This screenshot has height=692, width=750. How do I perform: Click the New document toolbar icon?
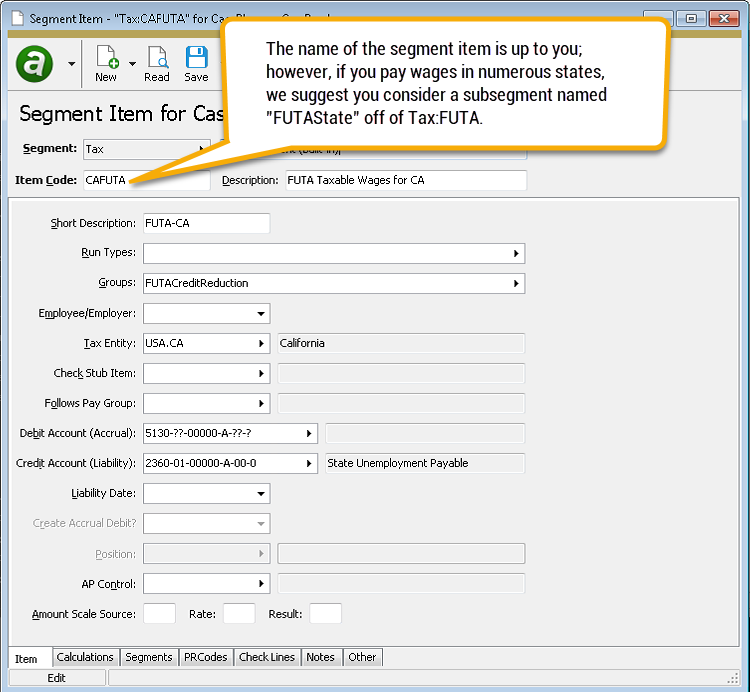105,58
